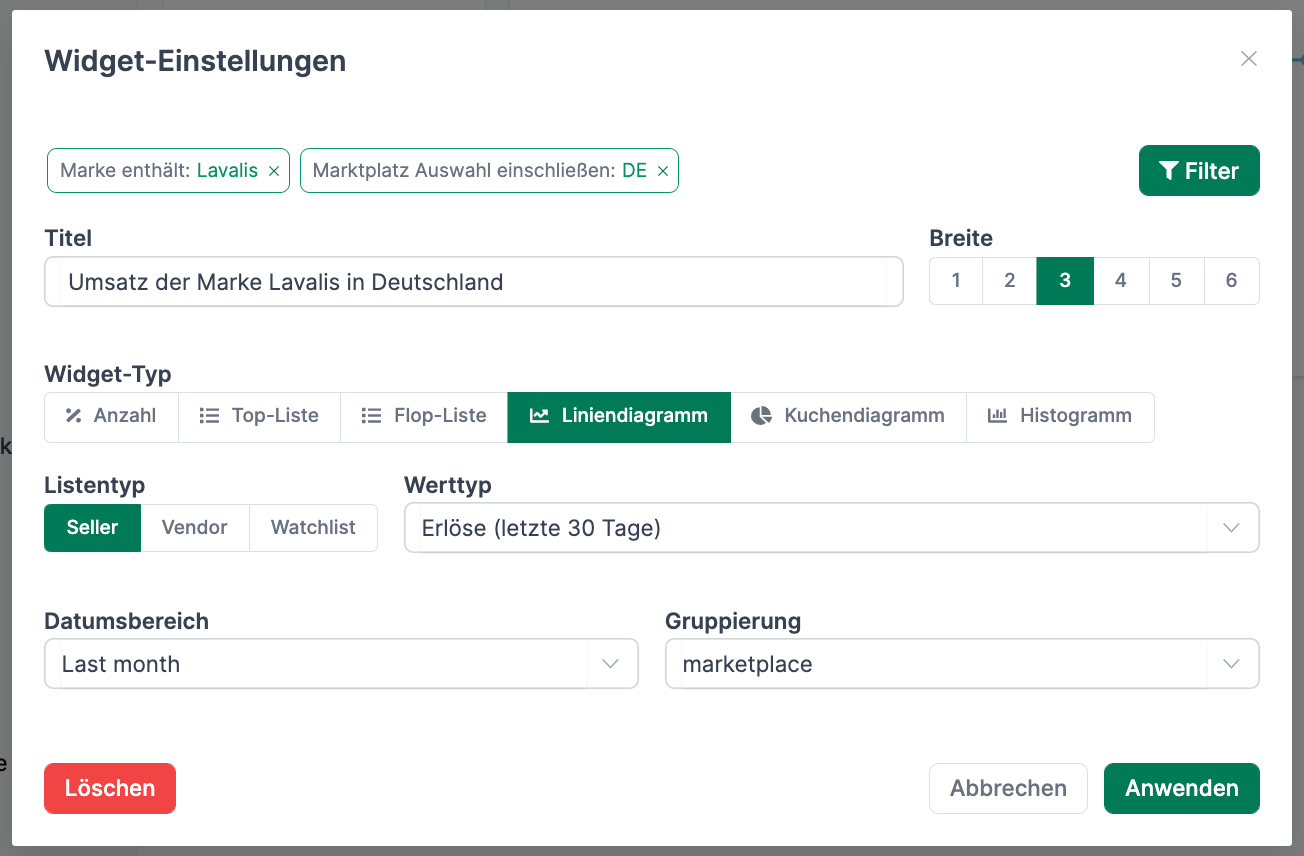
Task: Click the Gruppierung chevron arrow
Action: [1231, 664]
